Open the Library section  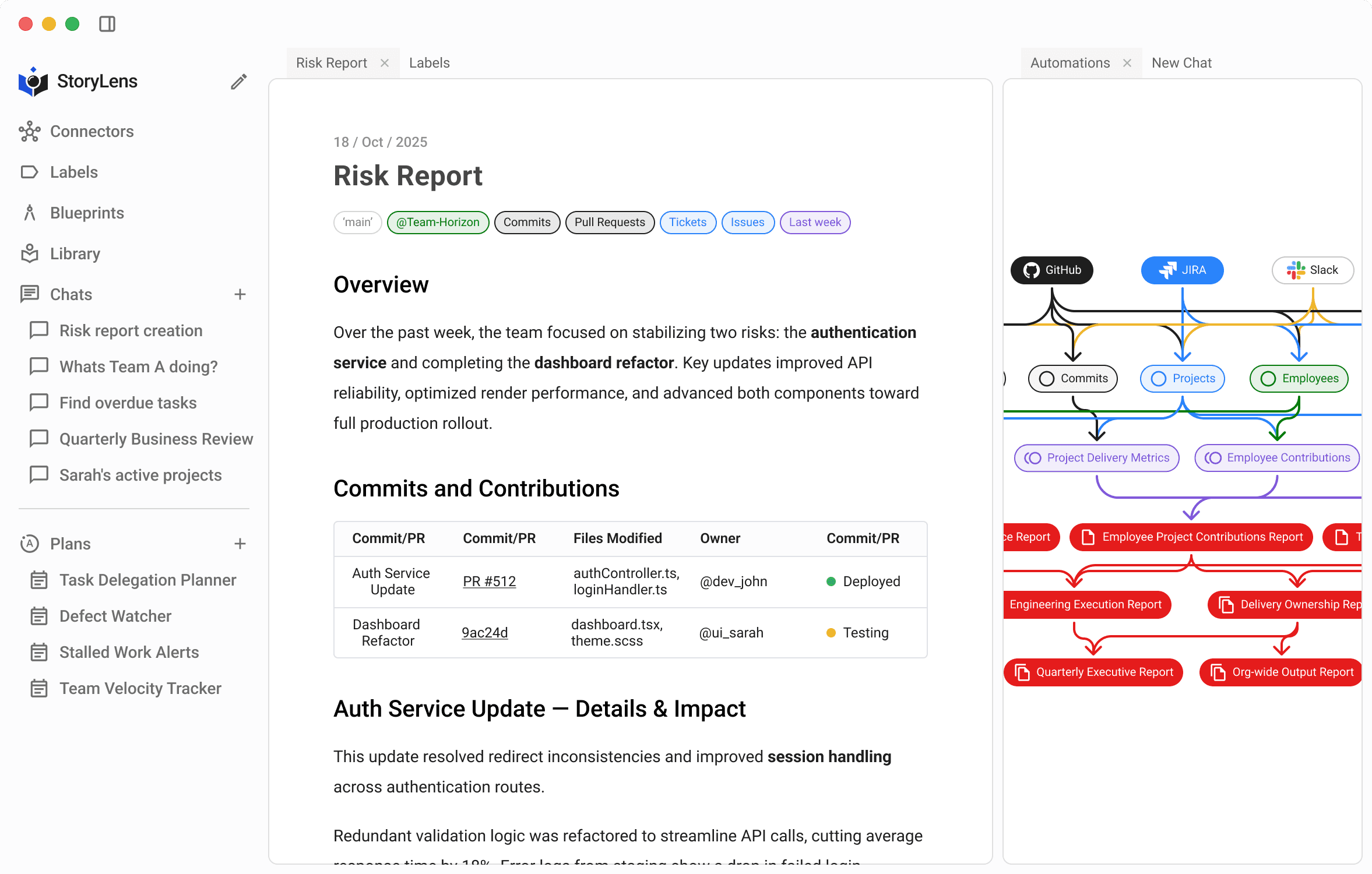pos(75,254)
